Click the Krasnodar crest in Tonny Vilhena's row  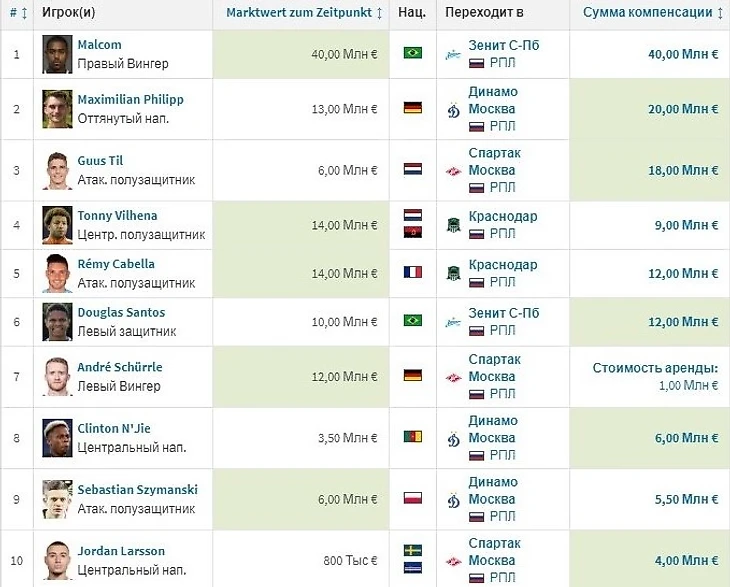click(454, 225)
